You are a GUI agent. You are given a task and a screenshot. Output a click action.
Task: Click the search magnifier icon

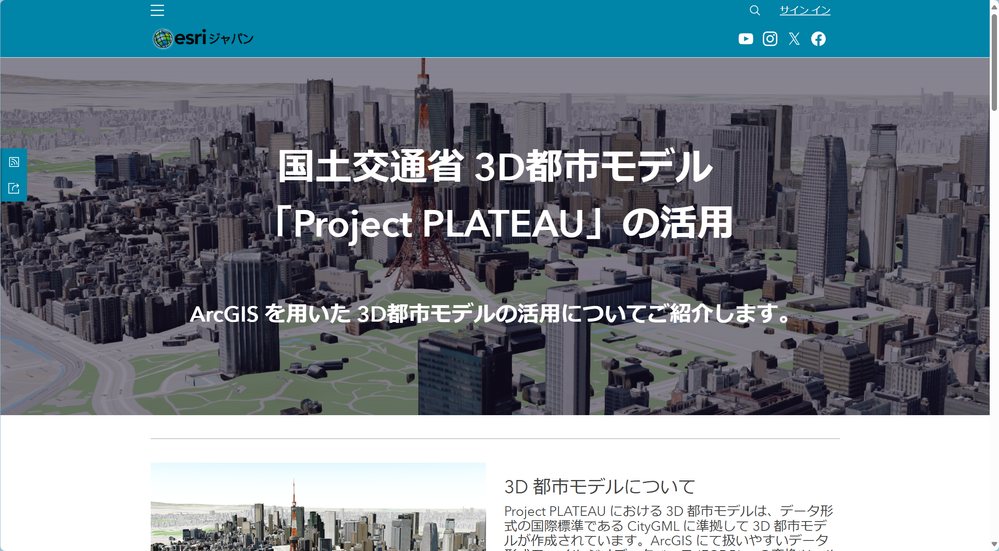click(x=754, y=10)
